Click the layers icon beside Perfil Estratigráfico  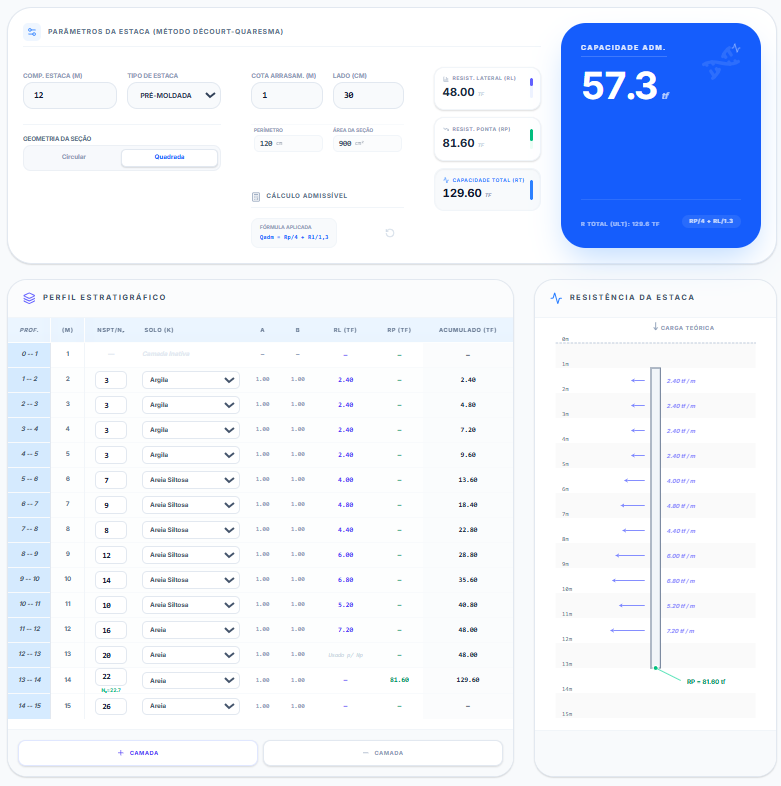click(x=29, y=297)
